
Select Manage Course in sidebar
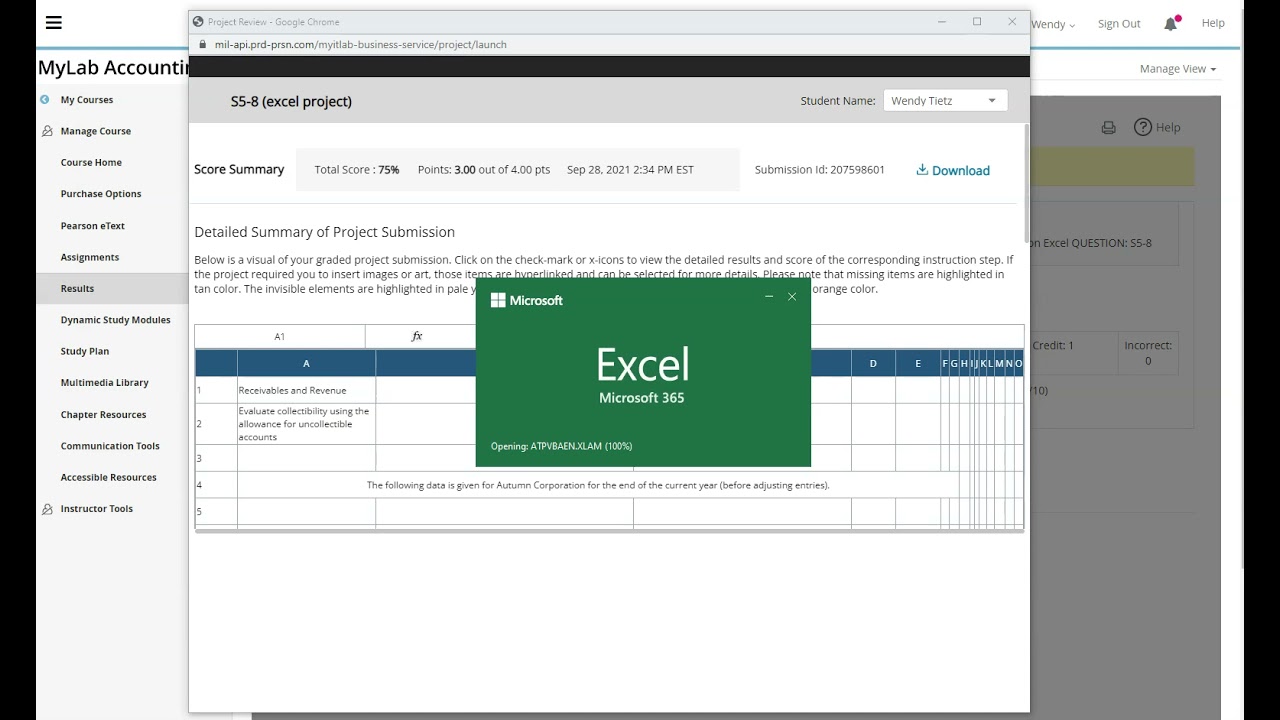[x=96, y=131]
